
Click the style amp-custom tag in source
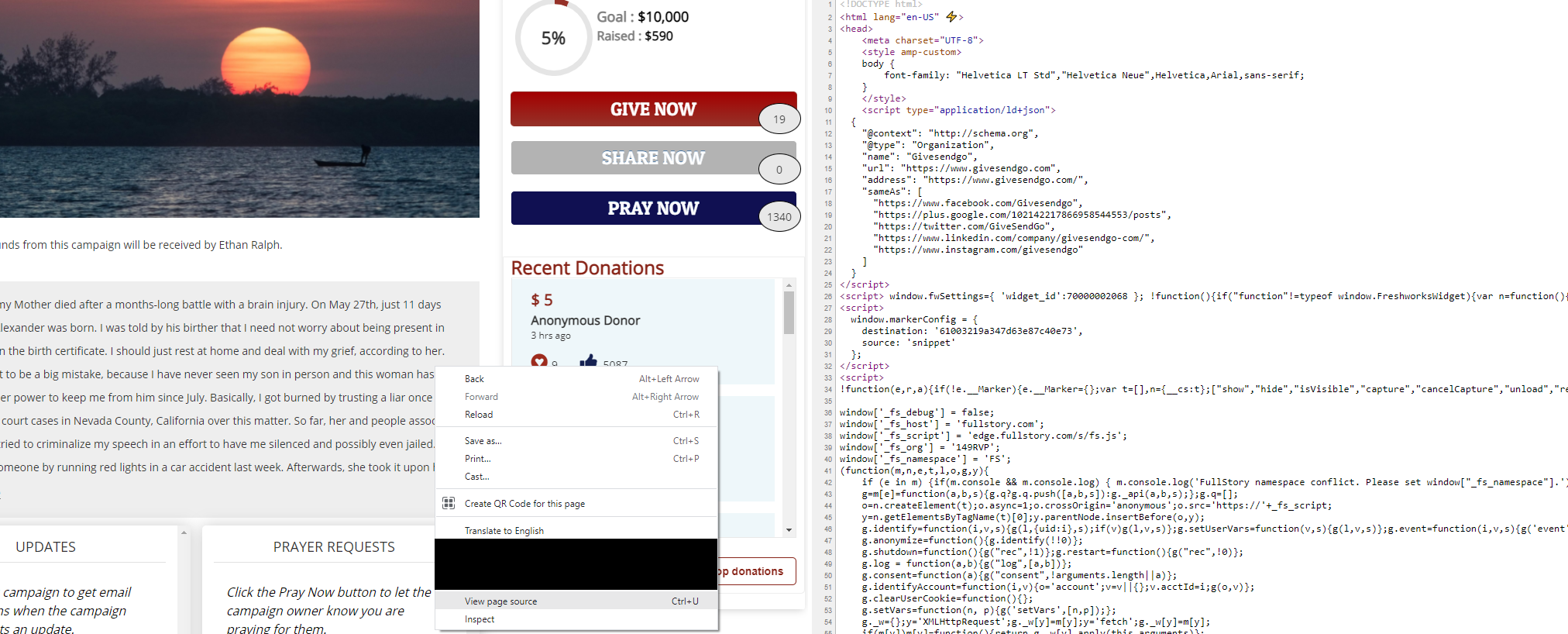[911, 52]
